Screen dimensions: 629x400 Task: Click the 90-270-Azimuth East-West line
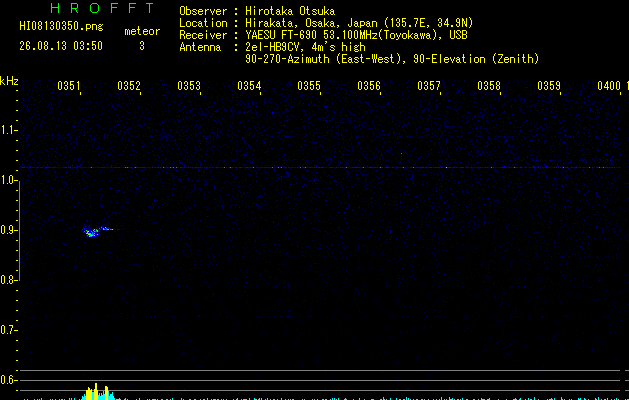392,59
